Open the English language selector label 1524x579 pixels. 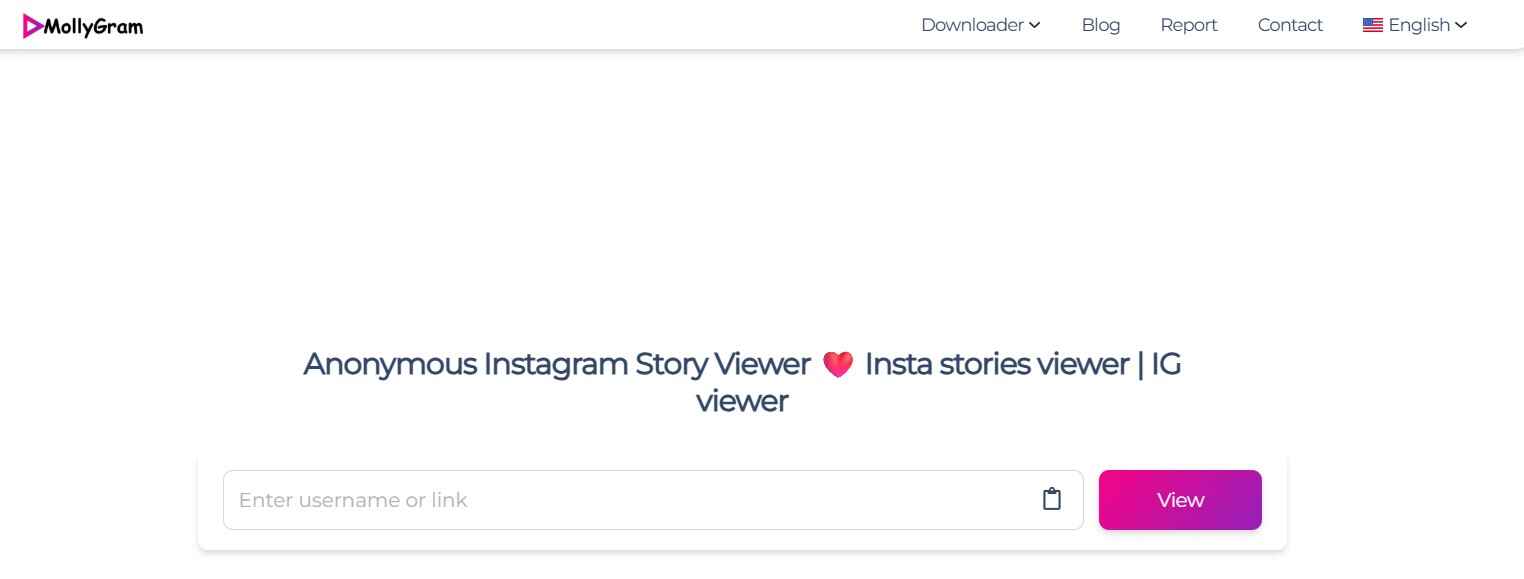[x=1418, y=25]
